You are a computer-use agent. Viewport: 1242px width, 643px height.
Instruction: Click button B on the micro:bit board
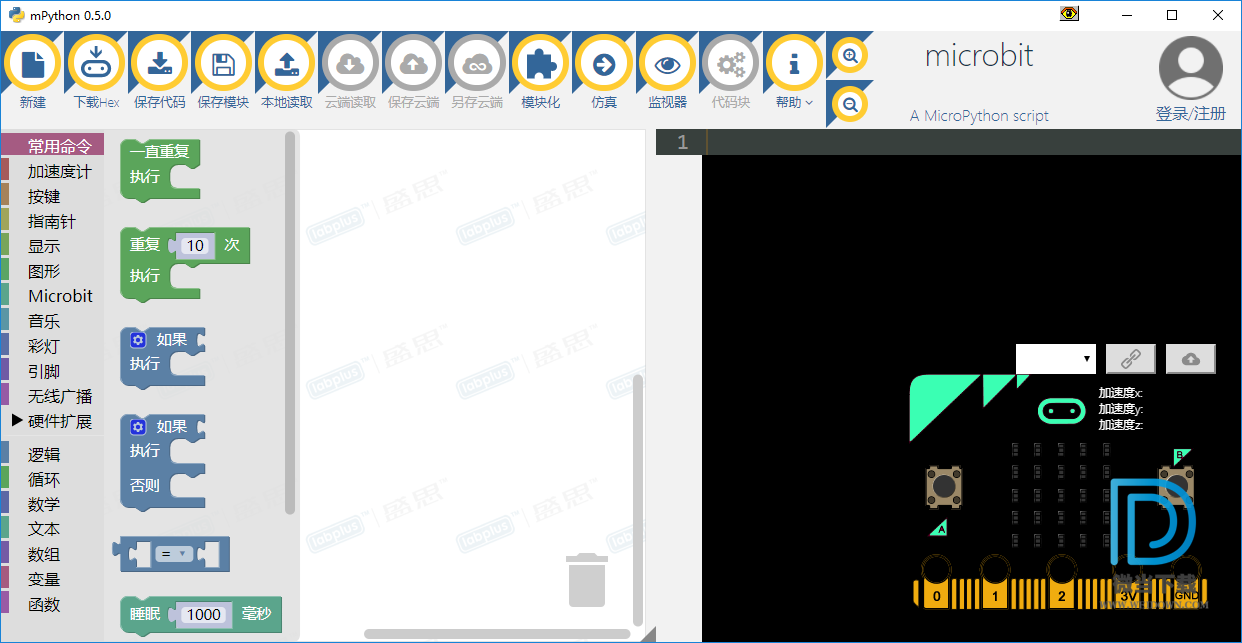pos(1177,485)
